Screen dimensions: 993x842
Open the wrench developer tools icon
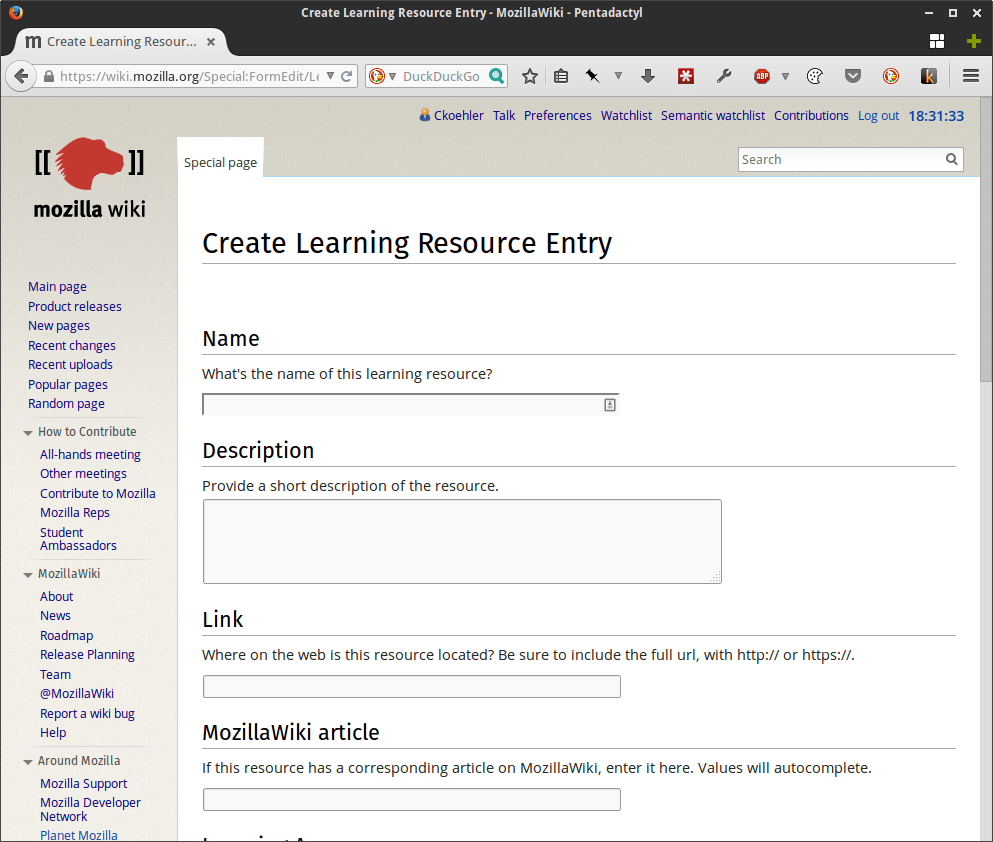724,77
